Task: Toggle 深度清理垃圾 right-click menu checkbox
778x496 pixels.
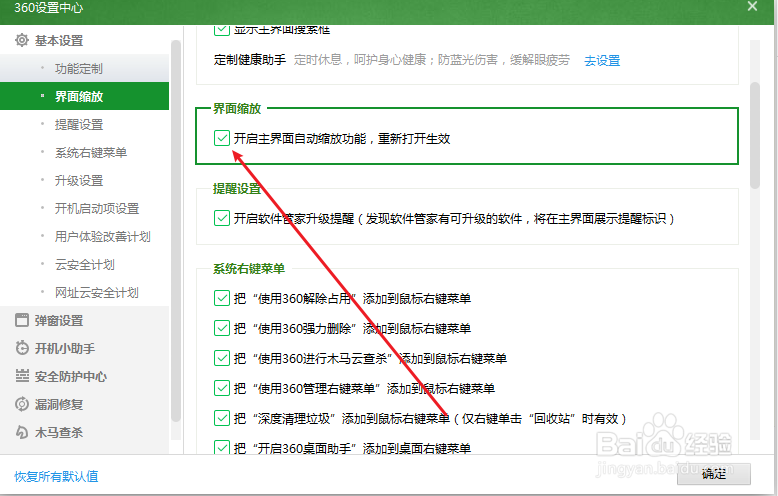Action: point(222,418)
